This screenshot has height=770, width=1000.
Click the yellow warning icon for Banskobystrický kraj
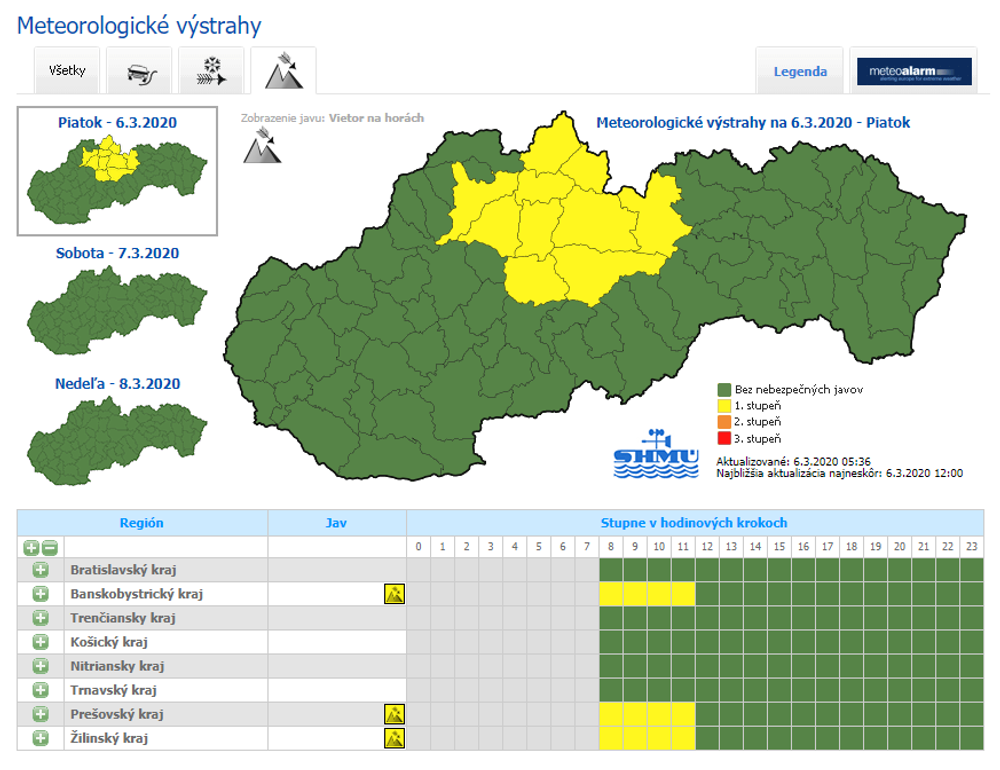coord(394,594)
